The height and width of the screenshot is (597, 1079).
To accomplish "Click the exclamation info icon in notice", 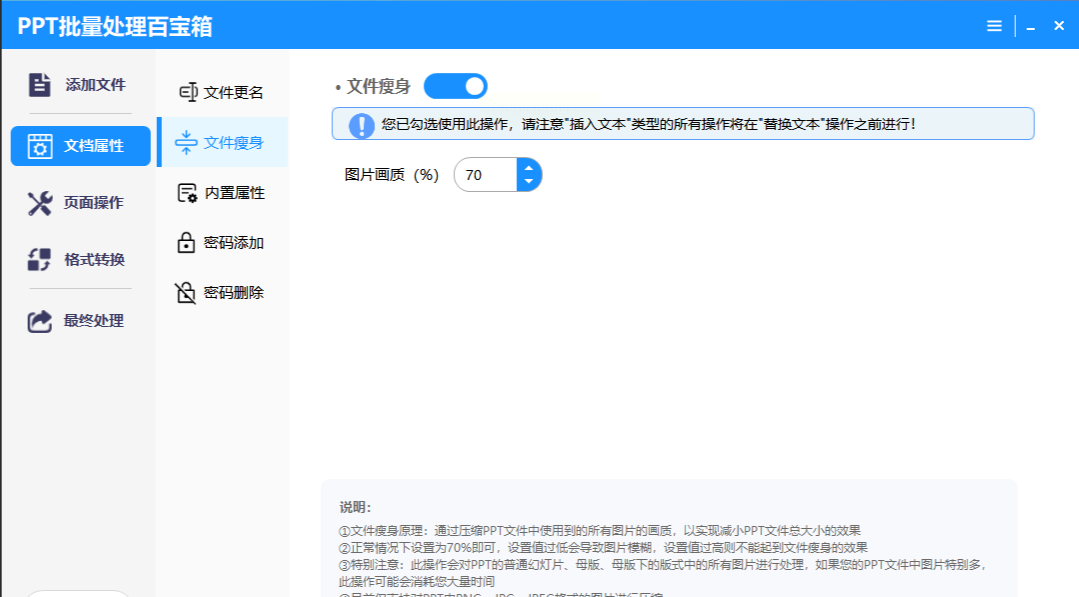I will [x=361, y=125].
